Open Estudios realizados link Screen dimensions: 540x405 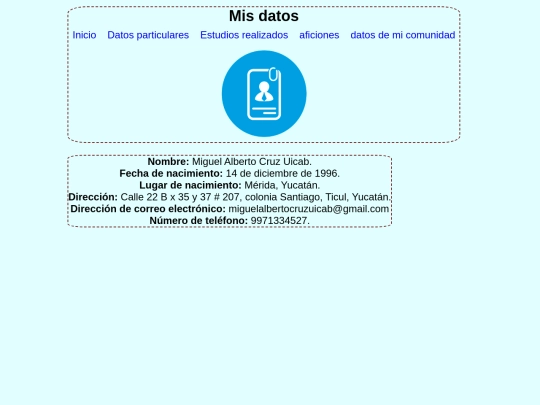tap(244, 35)
